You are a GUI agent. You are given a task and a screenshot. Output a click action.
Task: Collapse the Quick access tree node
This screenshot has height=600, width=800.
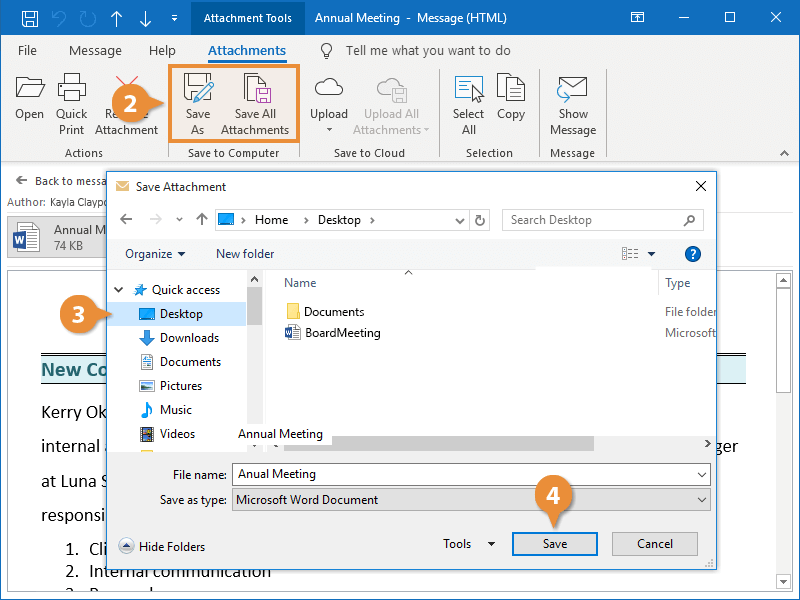click(x=119, y=290)
